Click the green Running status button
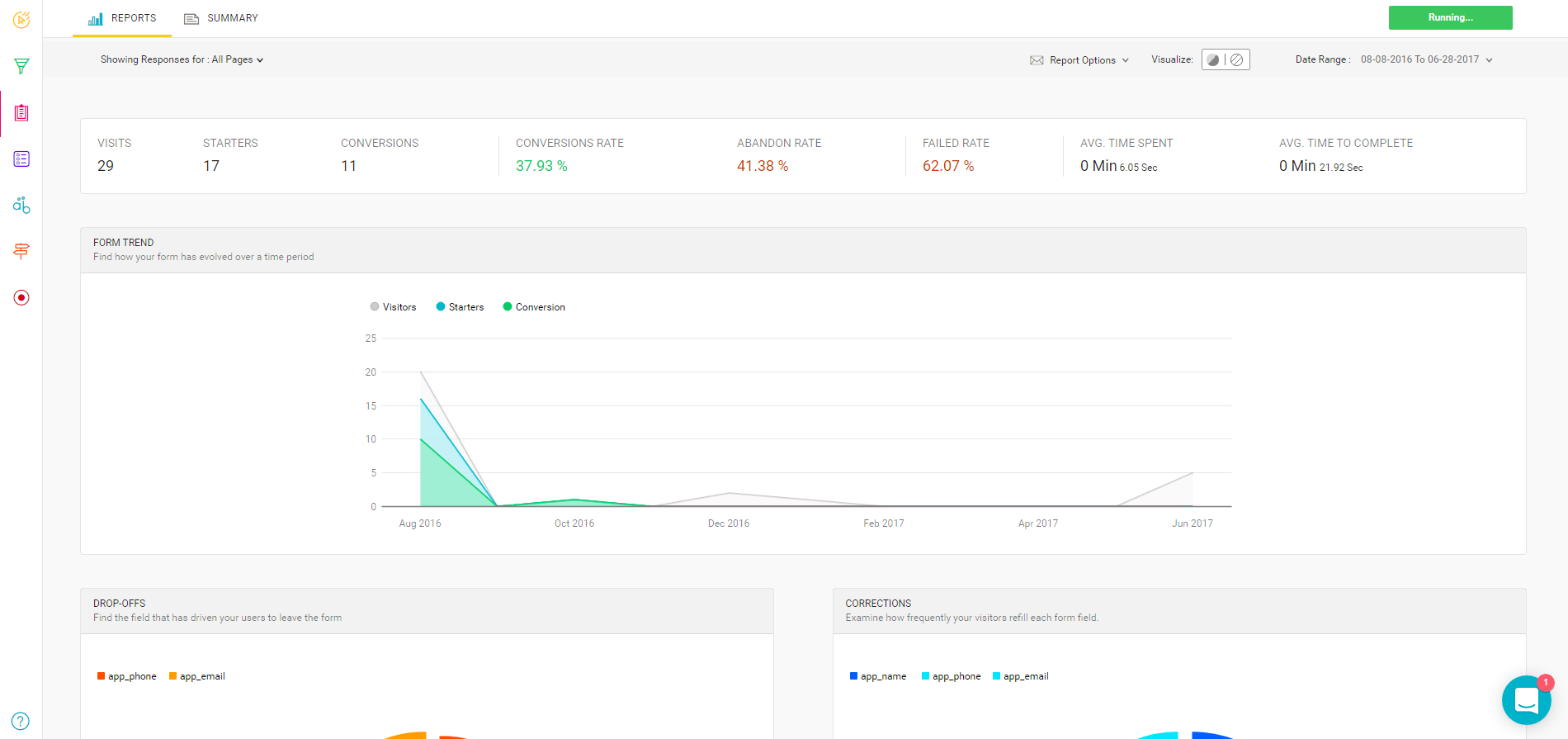 tap(1450, 17)
